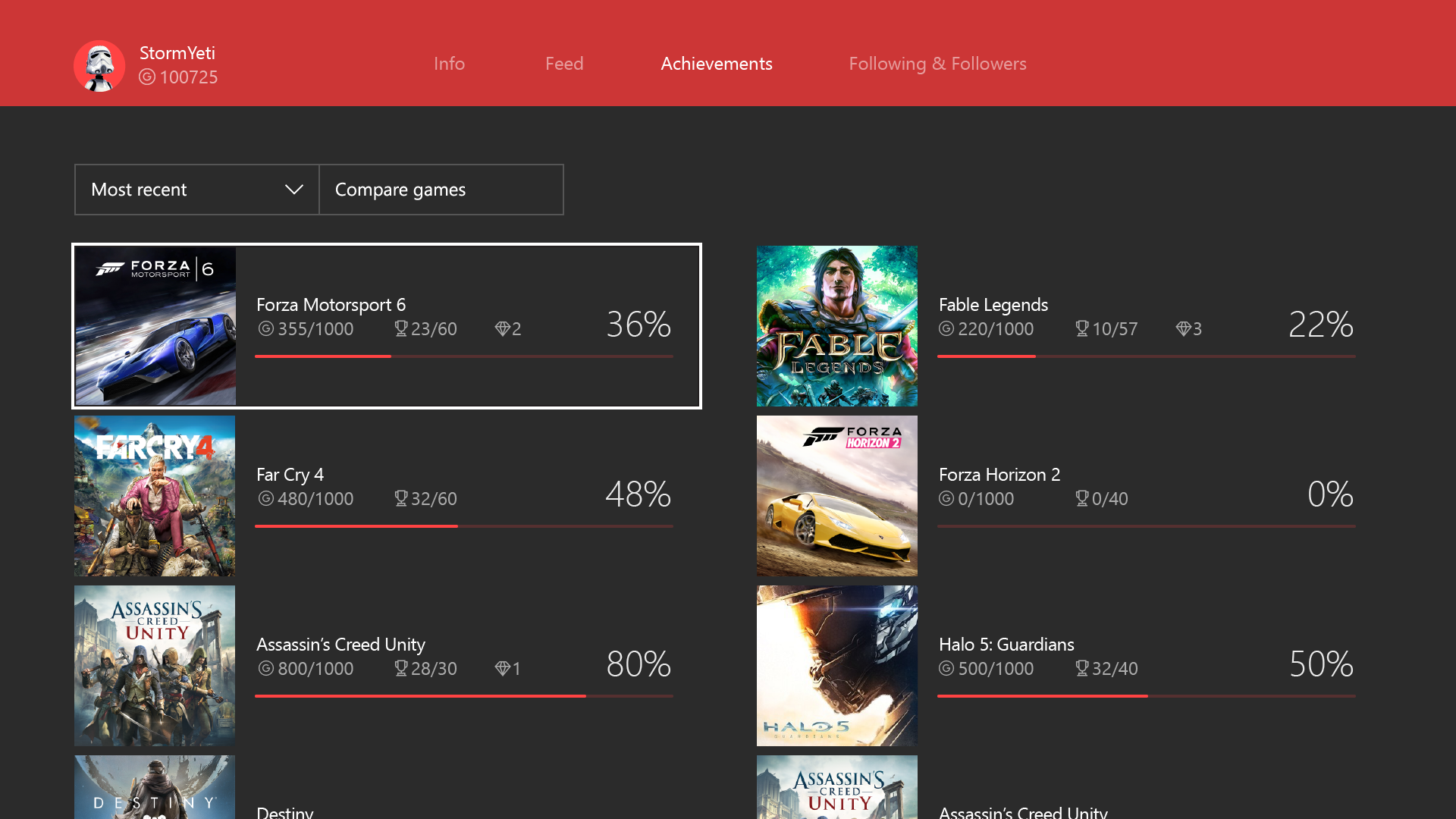
Task: Click the diamond icon in Fable Legends row
Action: click(1183, 328)
